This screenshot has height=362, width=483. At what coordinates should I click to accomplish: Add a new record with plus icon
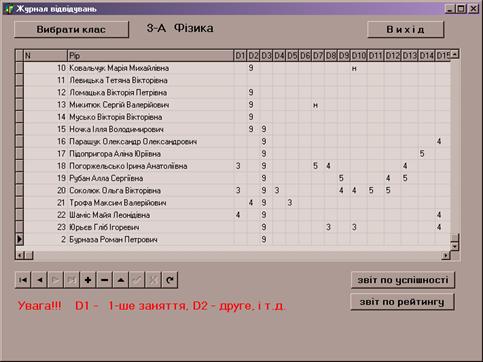(x=88, y=280)
